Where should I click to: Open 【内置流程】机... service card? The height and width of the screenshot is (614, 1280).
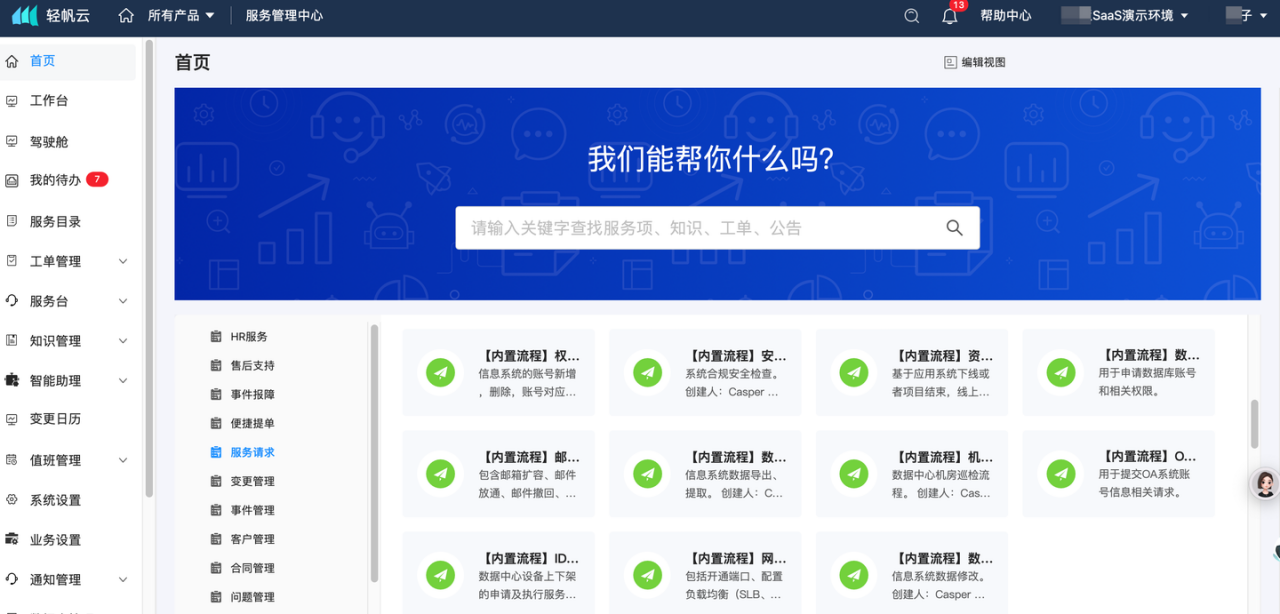coord(911,474)
